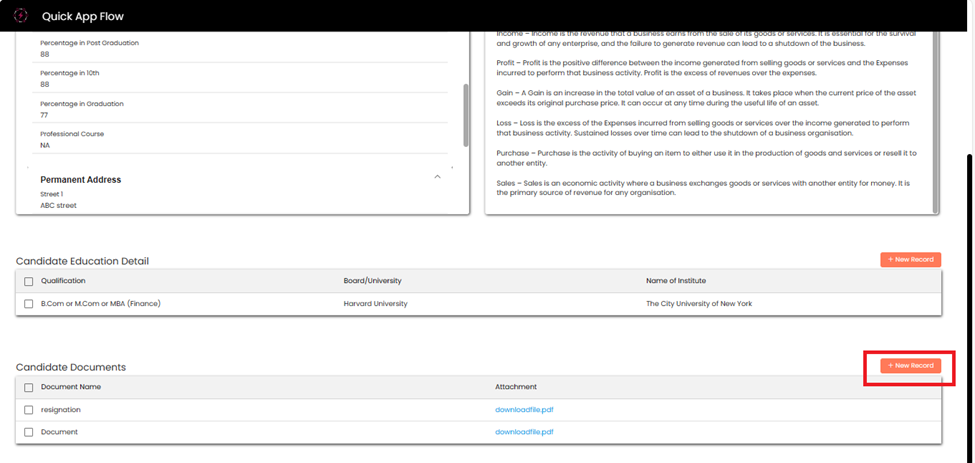Click the candidate details panel scrollbar

[x=465, y=115]
